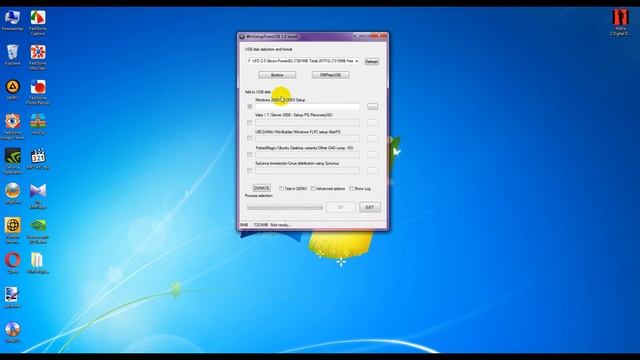Enable the PartedMagic/Ubuntu Desktop ISO checkbox
640x360 pixels.
click(x=249, y=155)
